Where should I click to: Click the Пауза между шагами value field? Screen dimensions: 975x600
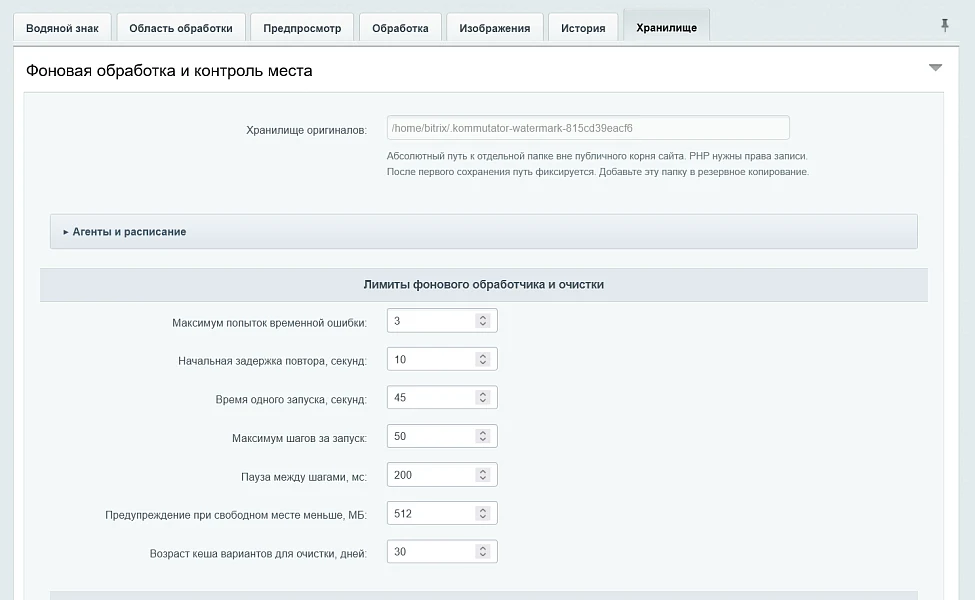pyautogui.click(x=442, y=475)
